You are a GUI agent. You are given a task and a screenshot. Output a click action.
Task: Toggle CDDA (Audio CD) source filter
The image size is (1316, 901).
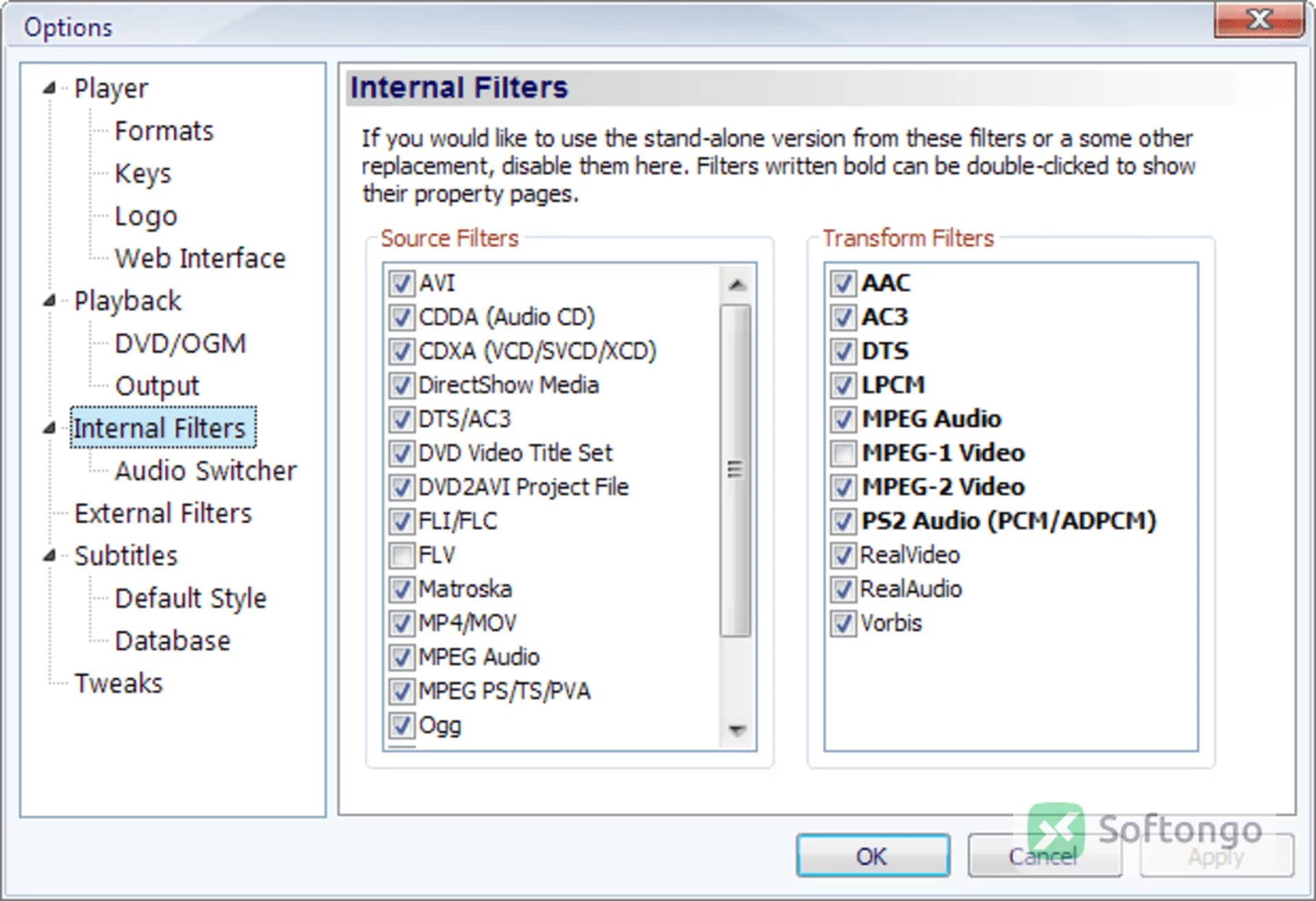[402, 317]
